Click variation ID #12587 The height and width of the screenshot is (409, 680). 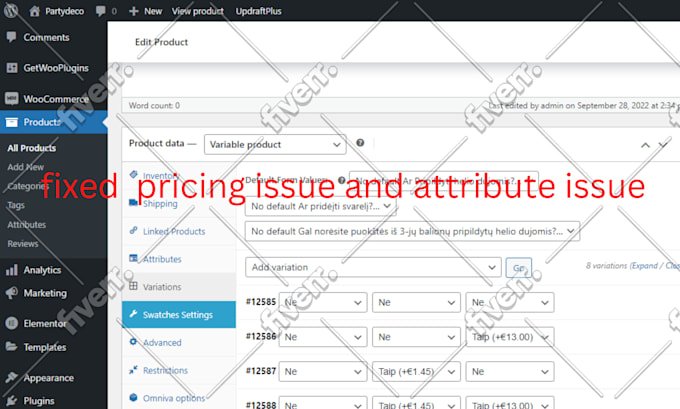(261, 371)
